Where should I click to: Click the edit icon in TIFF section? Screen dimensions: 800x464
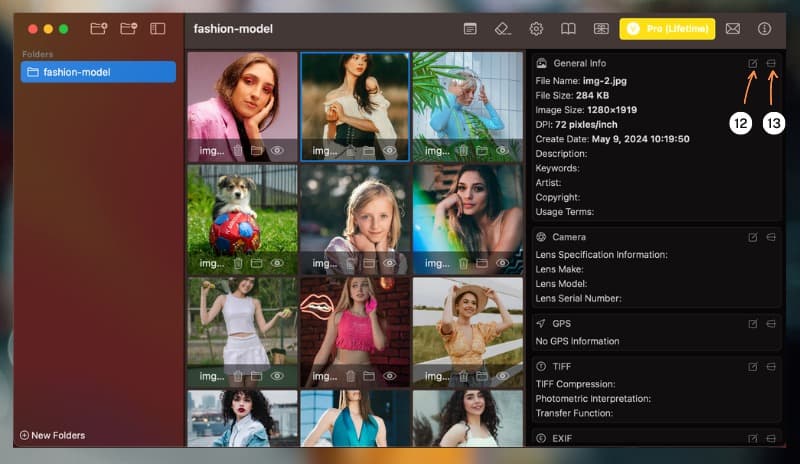(x=753, y=367)
